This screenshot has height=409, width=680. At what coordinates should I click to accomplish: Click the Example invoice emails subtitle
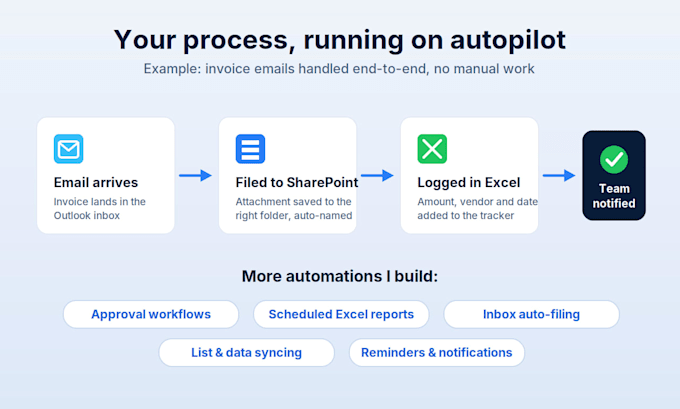tap(339, 69)
